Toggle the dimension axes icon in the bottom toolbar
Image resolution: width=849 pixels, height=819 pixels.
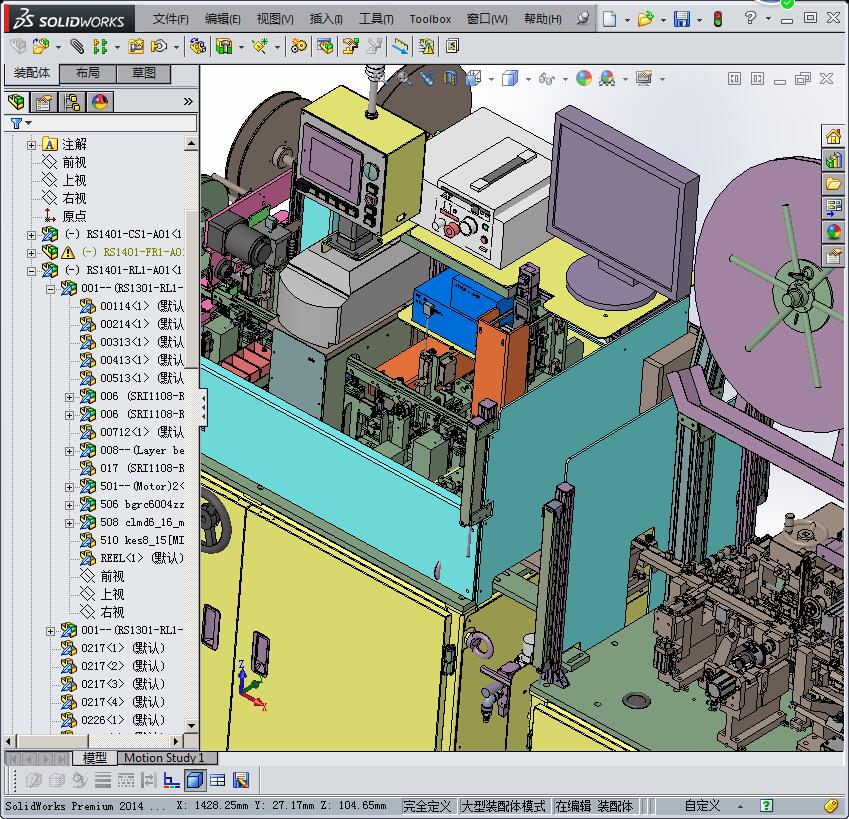pyautogui.click(x=172, y=780)
